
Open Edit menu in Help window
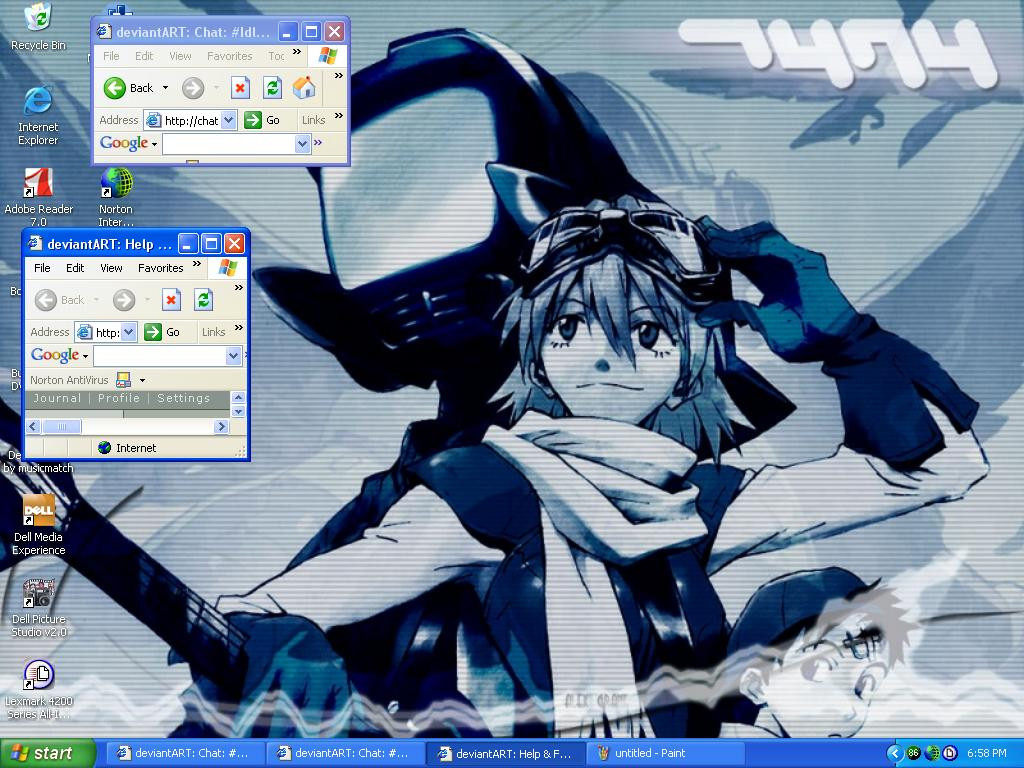point(74,268)
